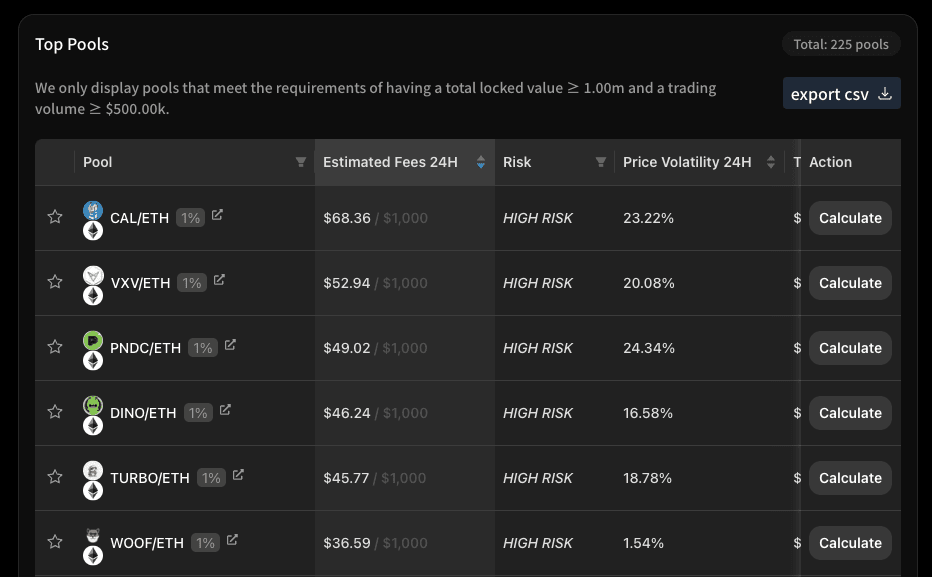Click the Total: 225 pools badge
The width and height of the screenshot is (932, 577).
[x=841, y=44]
